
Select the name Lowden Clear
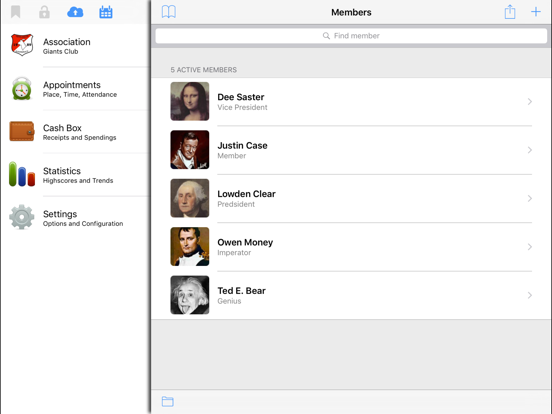(246, 194)
